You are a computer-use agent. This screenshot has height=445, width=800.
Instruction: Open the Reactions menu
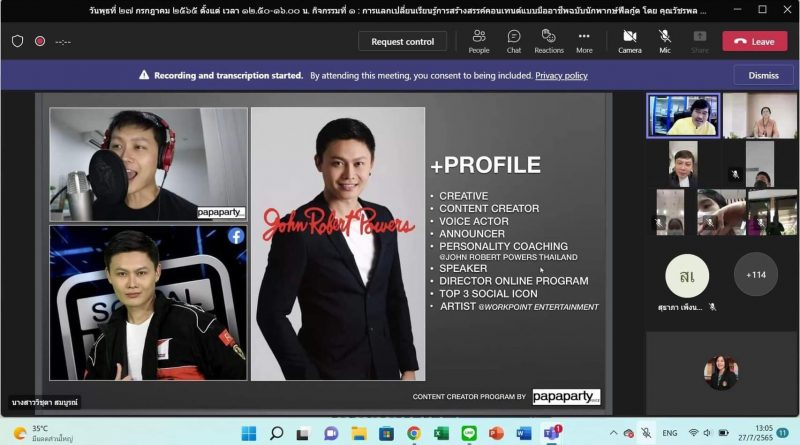click(x=549, y=41)
